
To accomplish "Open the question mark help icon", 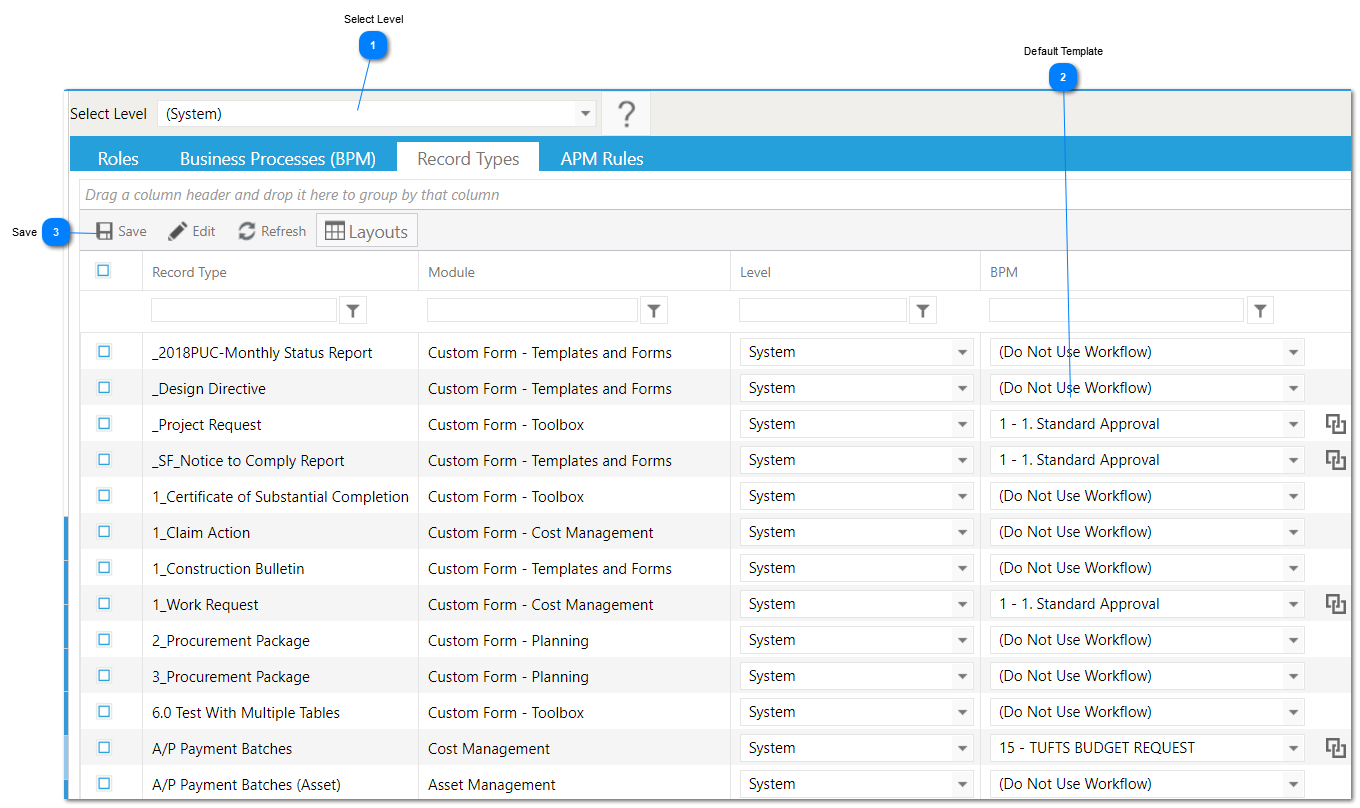I will click(x=626, y=114).
